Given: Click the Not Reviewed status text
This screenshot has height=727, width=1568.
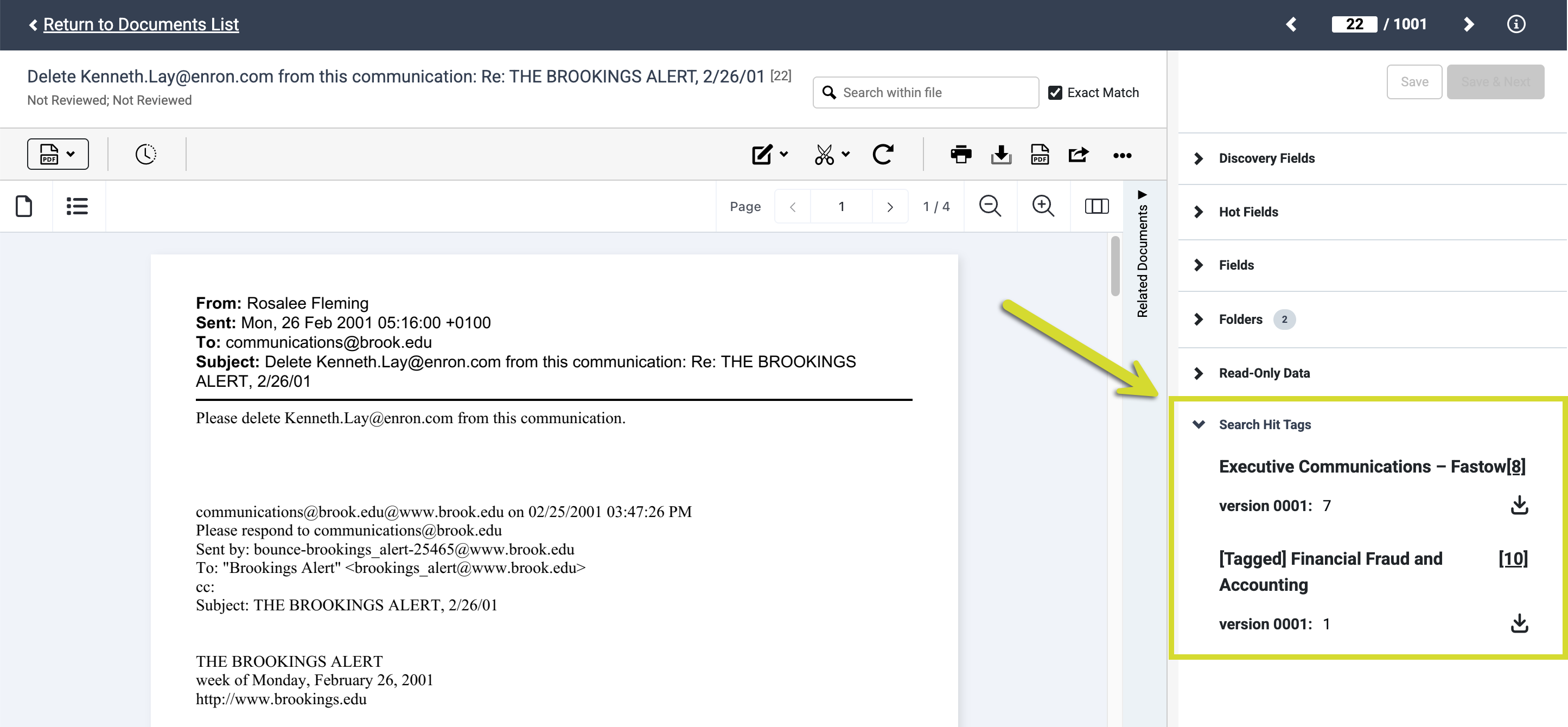Looking at the screenshot, I should point(110,100).
